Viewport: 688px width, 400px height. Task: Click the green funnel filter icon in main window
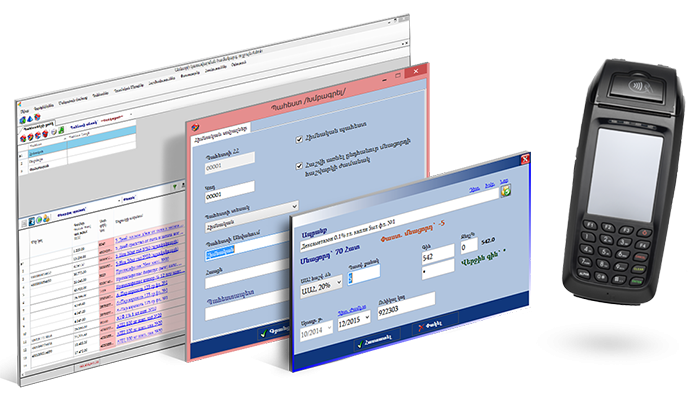(x=175, y=186)
